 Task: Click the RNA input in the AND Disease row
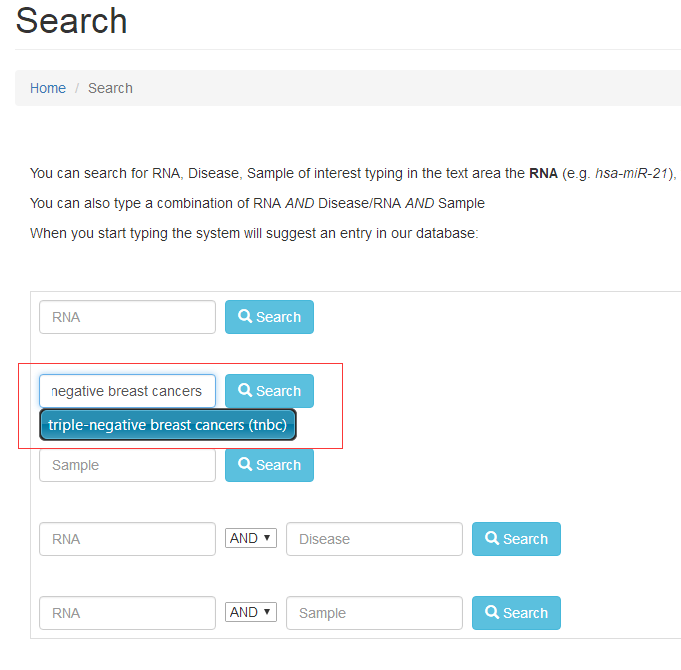[127, 539]
